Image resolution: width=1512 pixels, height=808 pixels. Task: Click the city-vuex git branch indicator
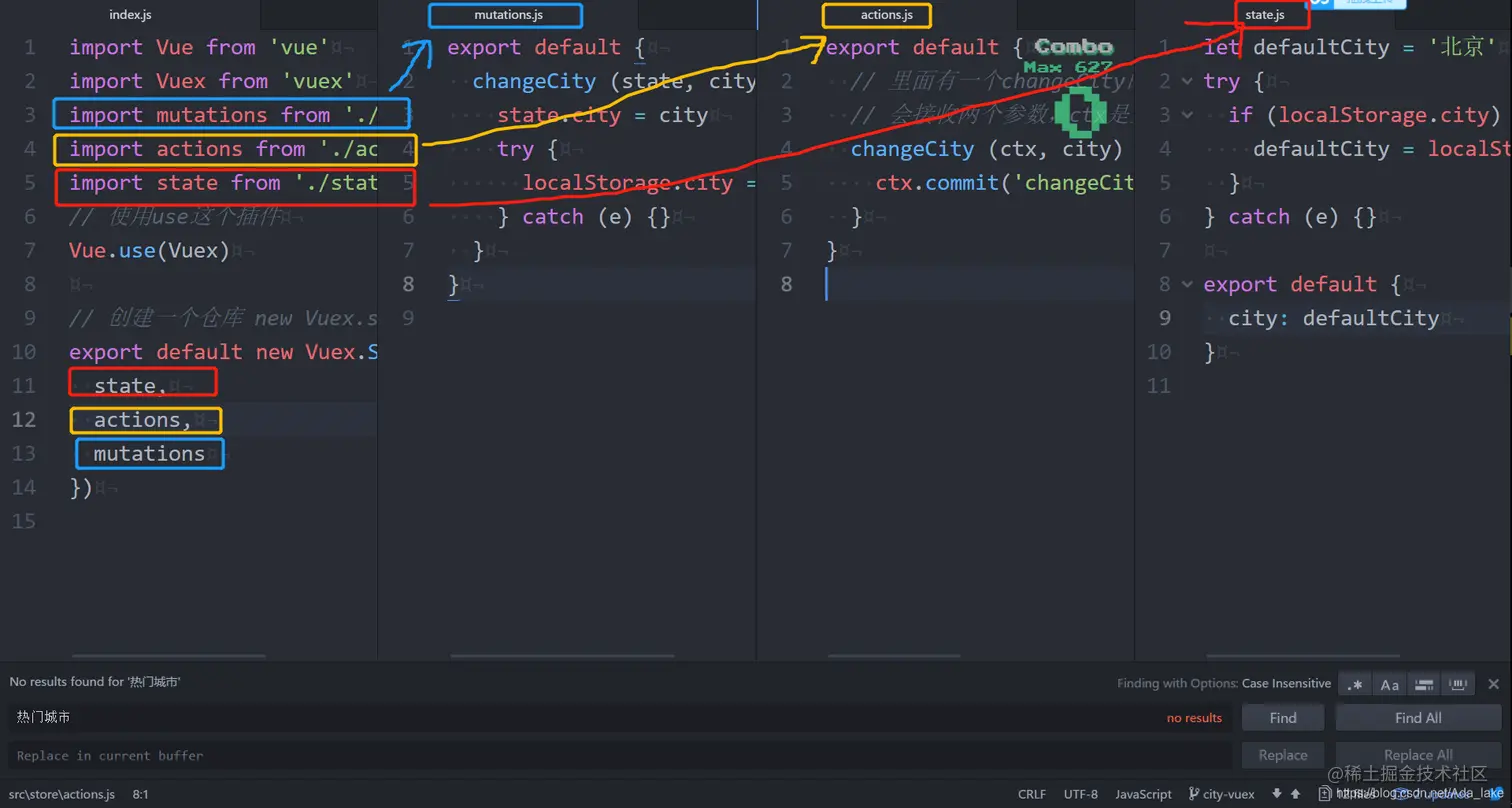coord(1221,794)
